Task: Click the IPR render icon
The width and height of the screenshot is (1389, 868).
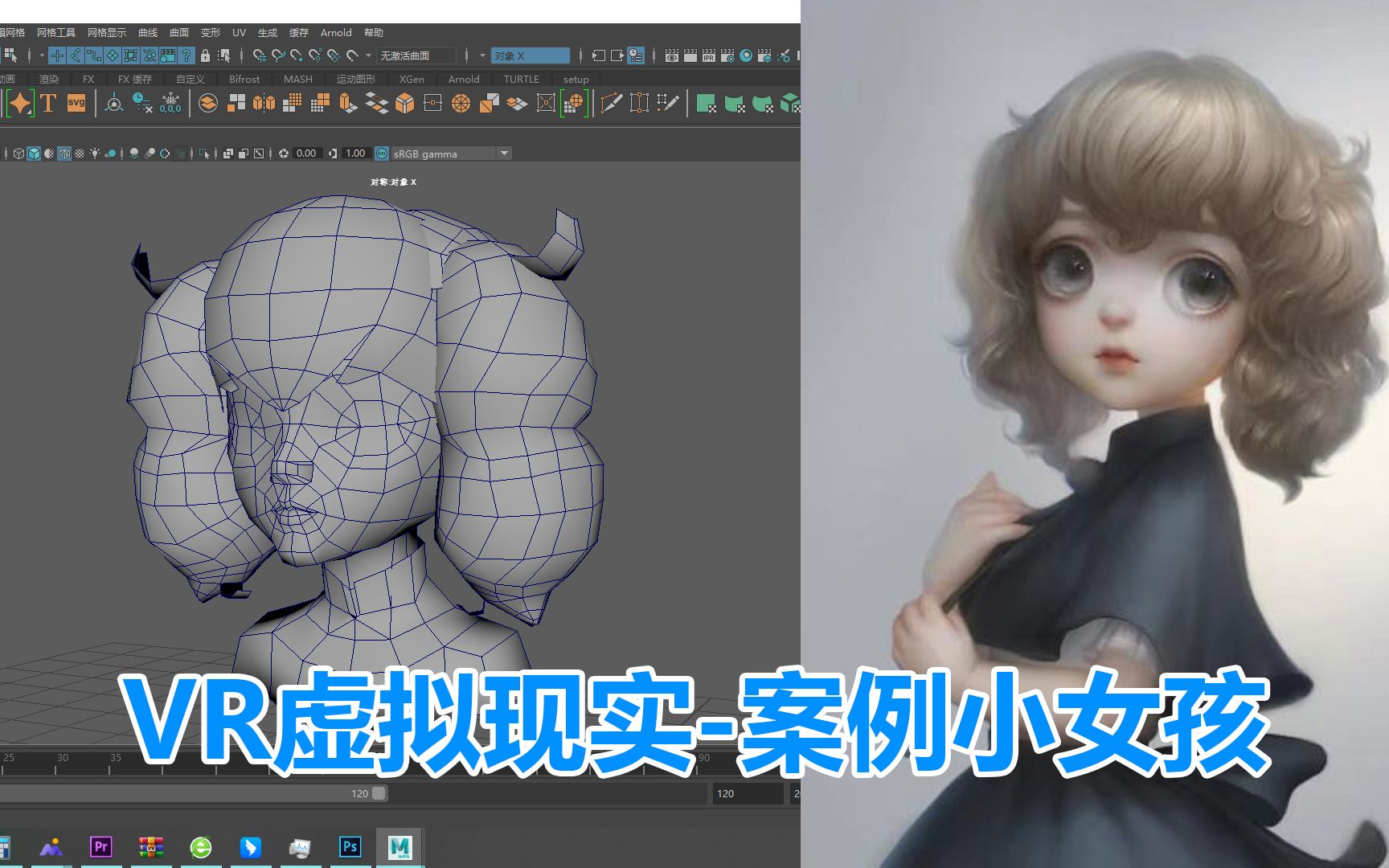Action: tap(707, 56)
